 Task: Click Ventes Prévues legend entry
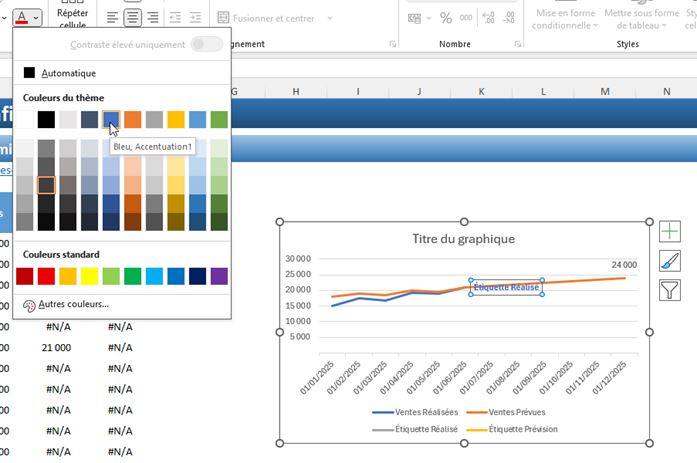(506, 412)
